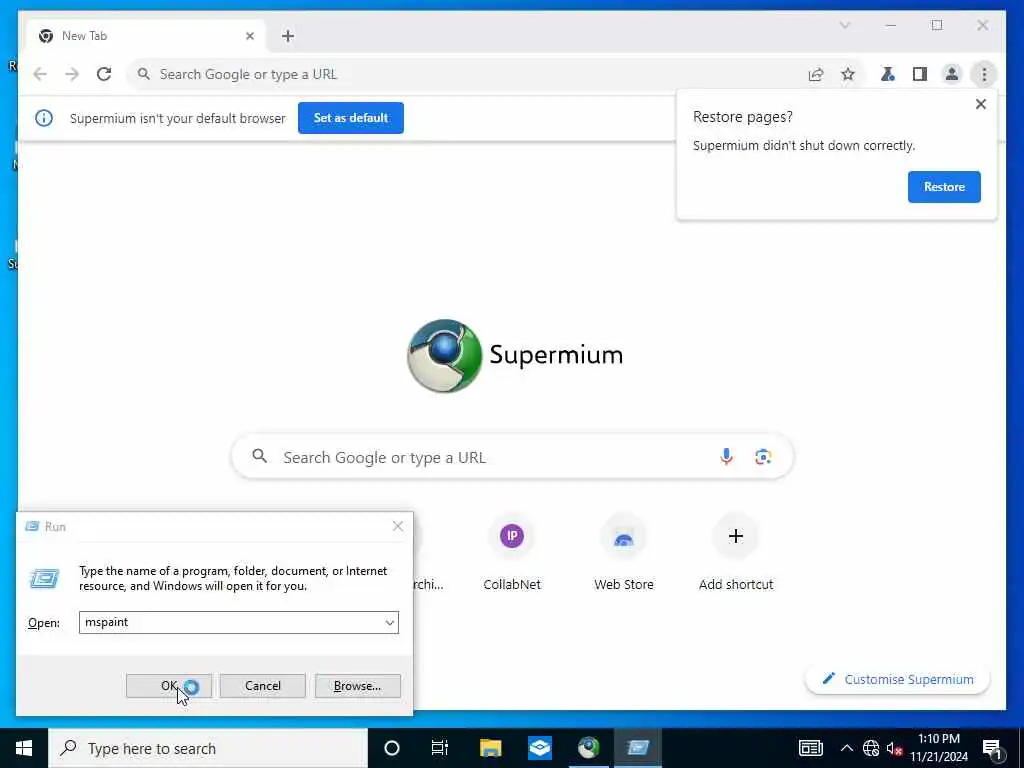Reload the page with the refresh icon
The image size is (1024, 768).
coord(104,74)
